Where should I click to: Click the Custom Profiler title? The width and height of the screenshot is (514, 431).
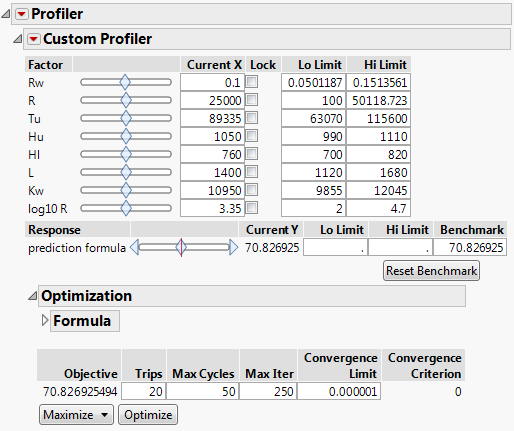(x=98, y=39)
